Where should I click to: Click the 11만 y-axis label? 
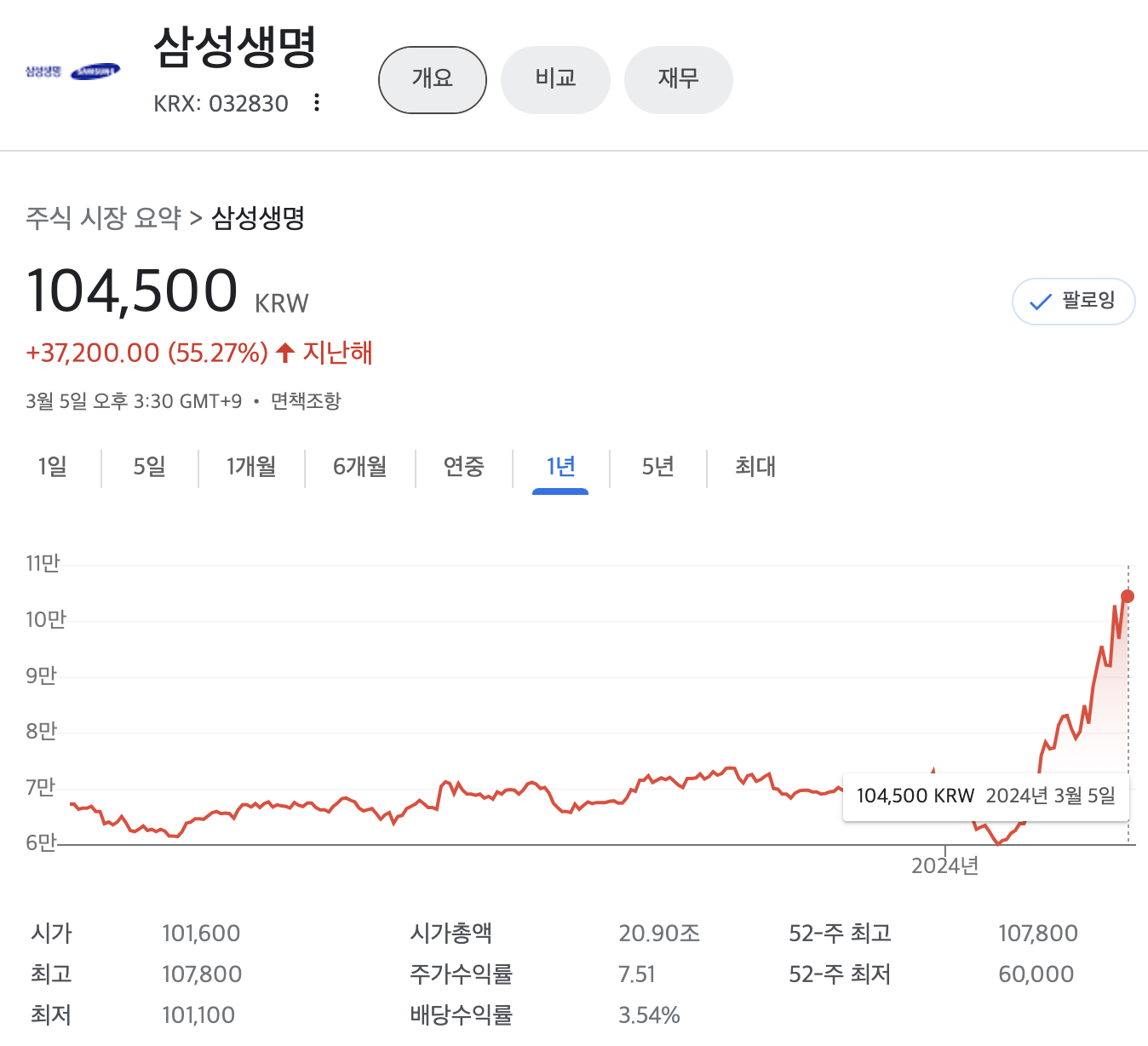pos(43,564)
